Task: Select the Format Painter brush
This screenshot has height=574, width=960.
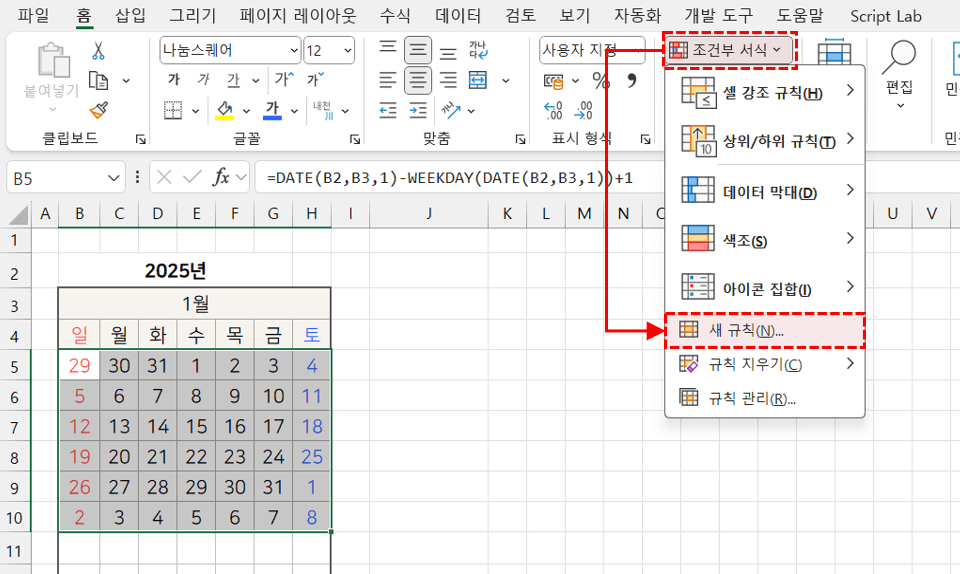Action: (98, 110)
